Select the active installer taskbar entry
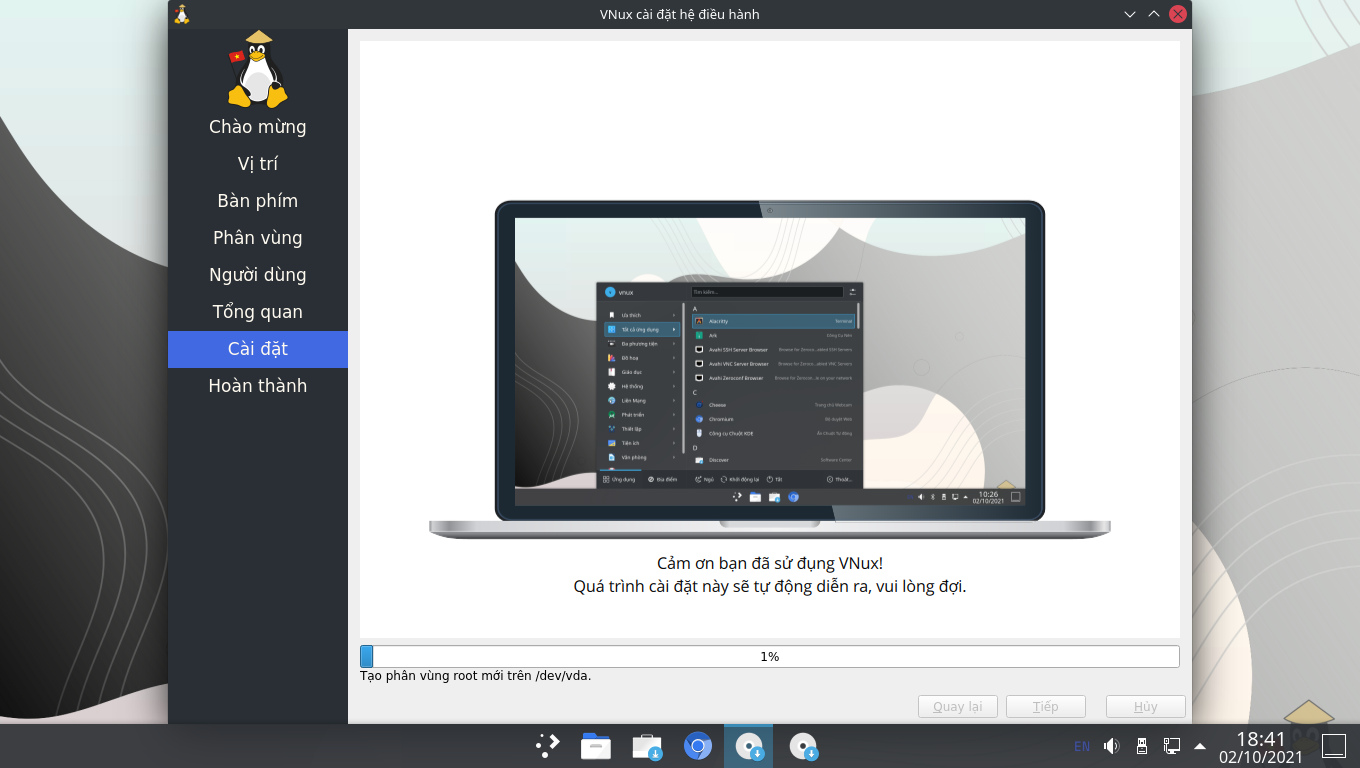The width and height of the screenshot is (1360, 768). click(x=748, y=746)
